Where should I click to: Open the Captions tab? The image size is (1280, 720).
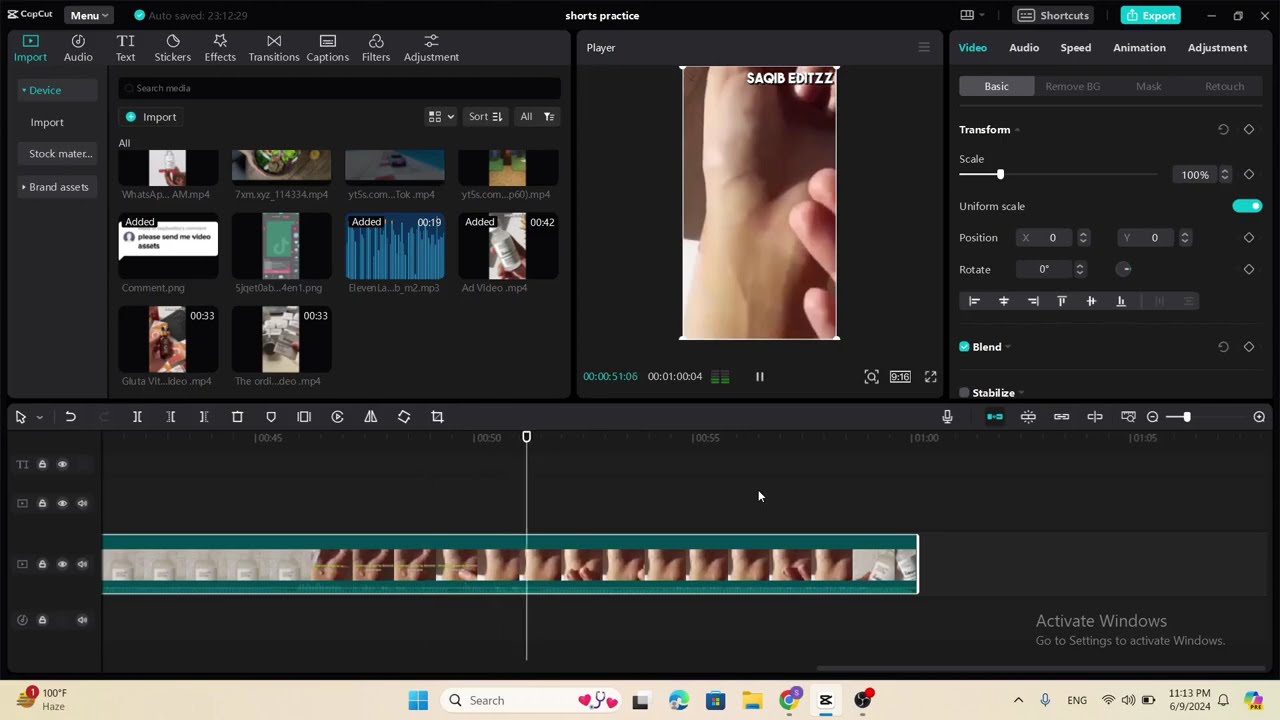[x=328, y=48]
